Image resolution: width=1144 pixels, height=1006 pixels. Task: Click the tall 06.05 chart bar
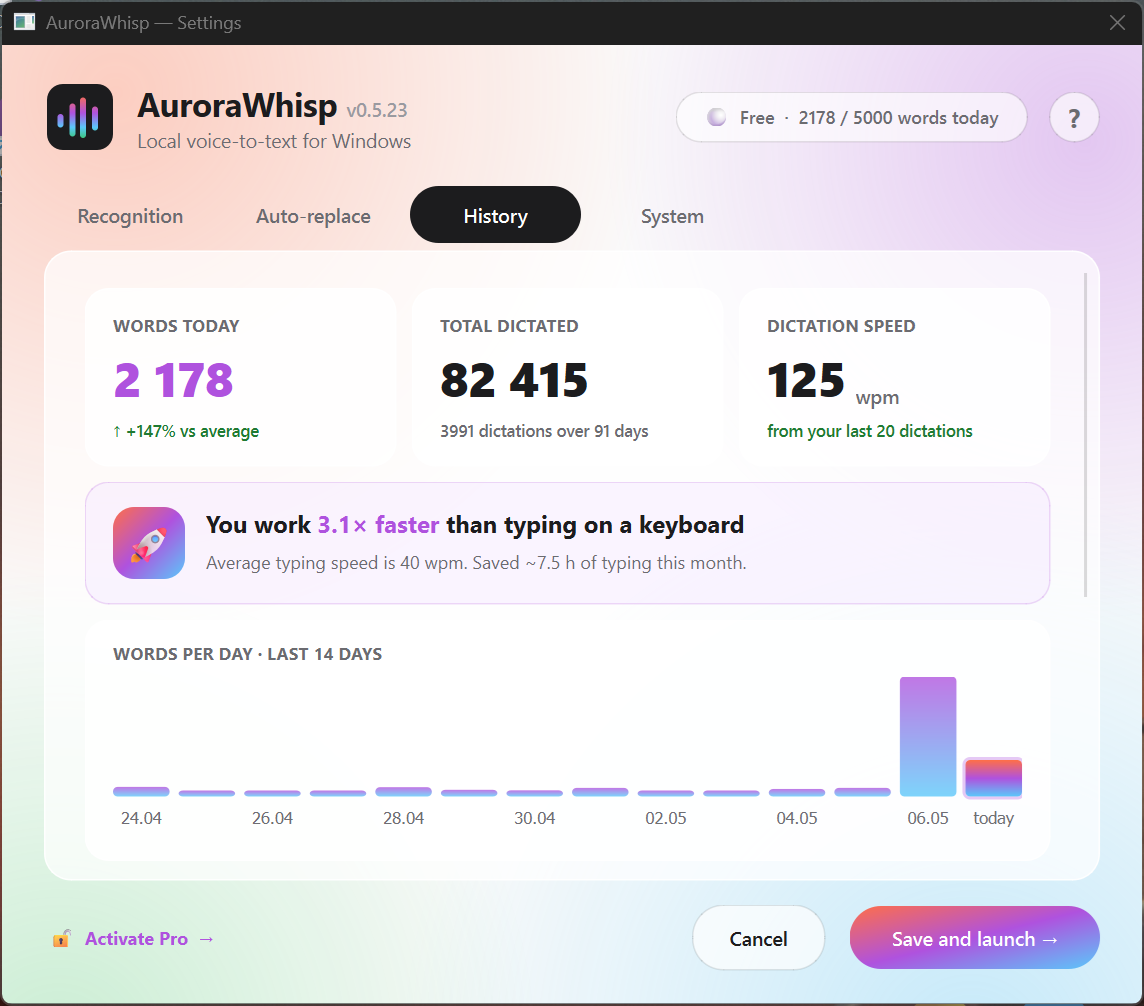tap(928, 737)
